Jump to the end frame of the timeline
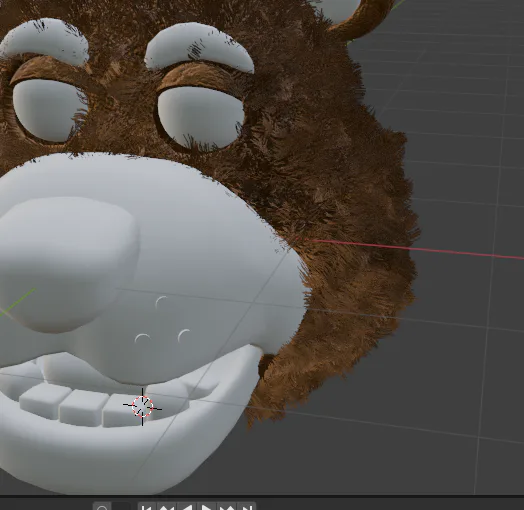Screen dimensions: 524x510 [x=247, y=507]
